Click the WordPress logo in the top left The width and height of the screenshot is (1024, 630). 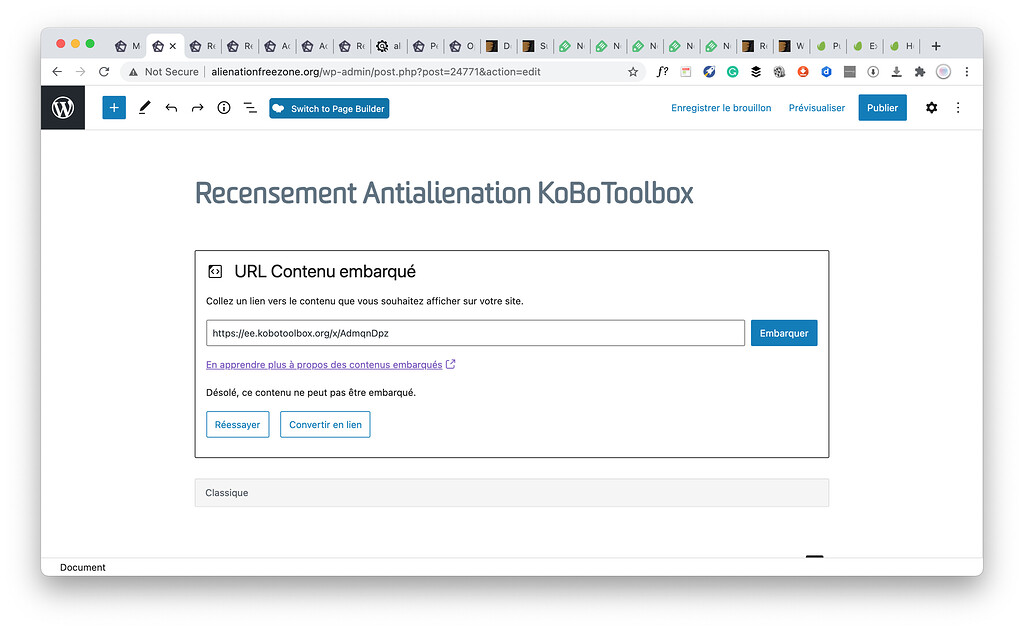[62, 107]
